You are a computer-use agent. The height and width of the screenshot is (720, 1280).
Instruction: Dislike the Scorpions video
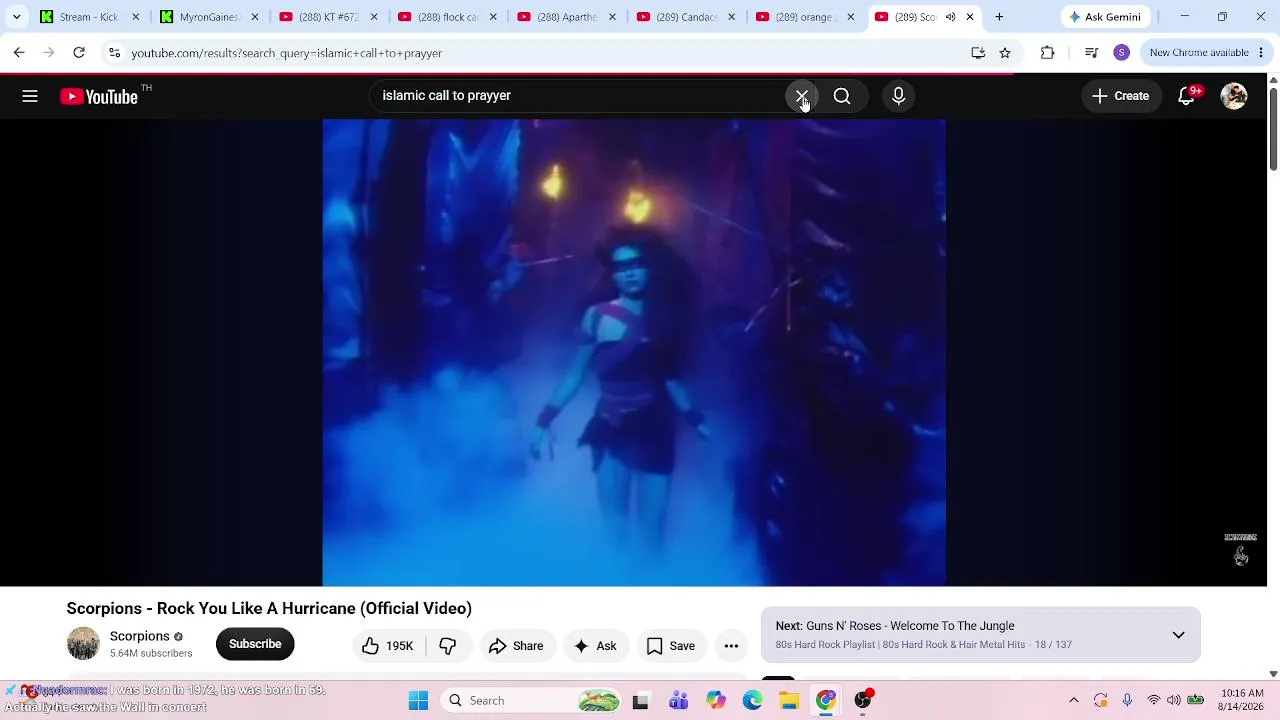447,646
